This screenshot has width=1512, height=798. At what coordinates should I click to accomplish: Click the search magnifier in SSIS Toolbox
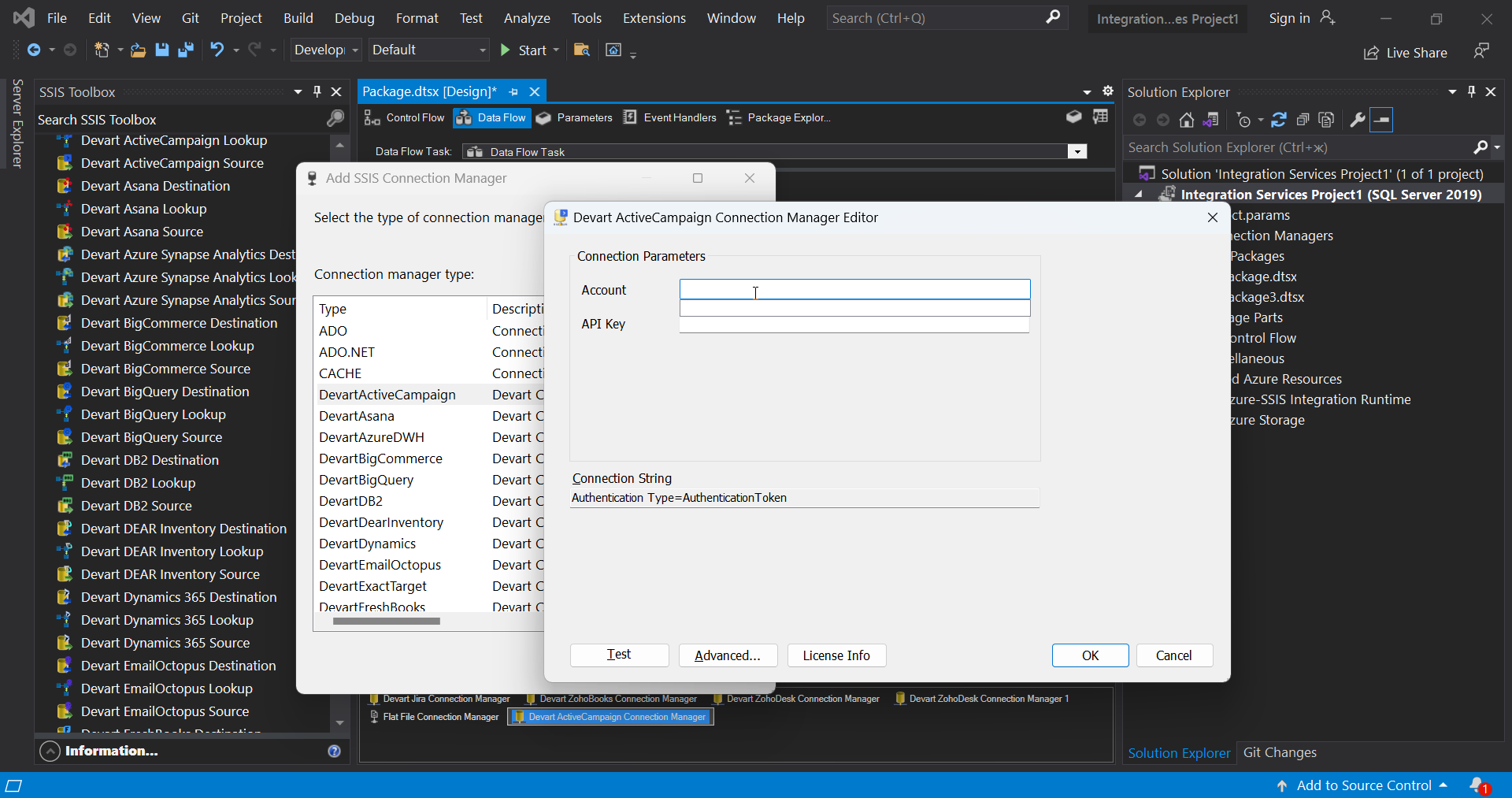pyautogui.click(x=335, y=119)
